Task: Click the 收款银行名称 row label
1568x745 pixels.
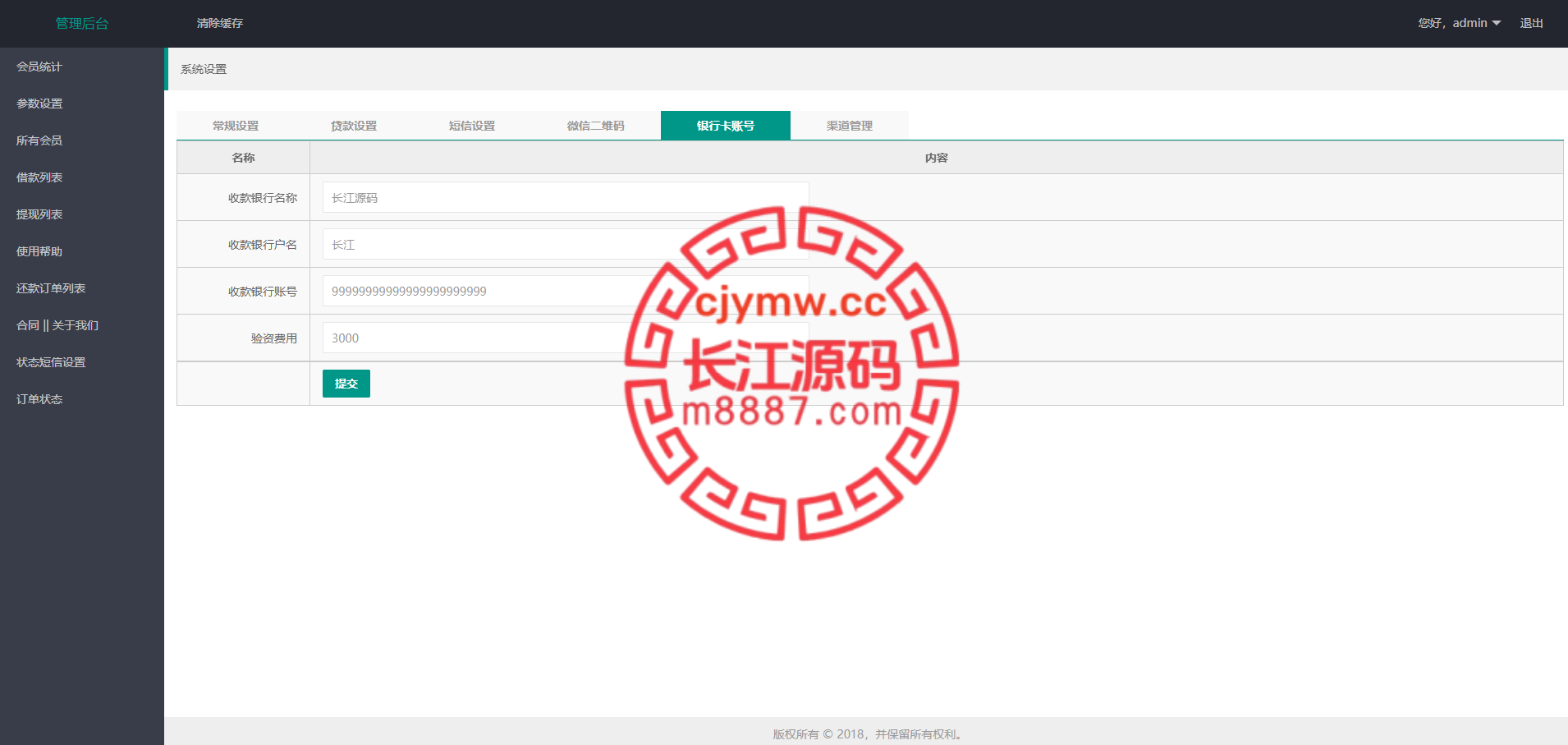Action: tap(263, 198)
